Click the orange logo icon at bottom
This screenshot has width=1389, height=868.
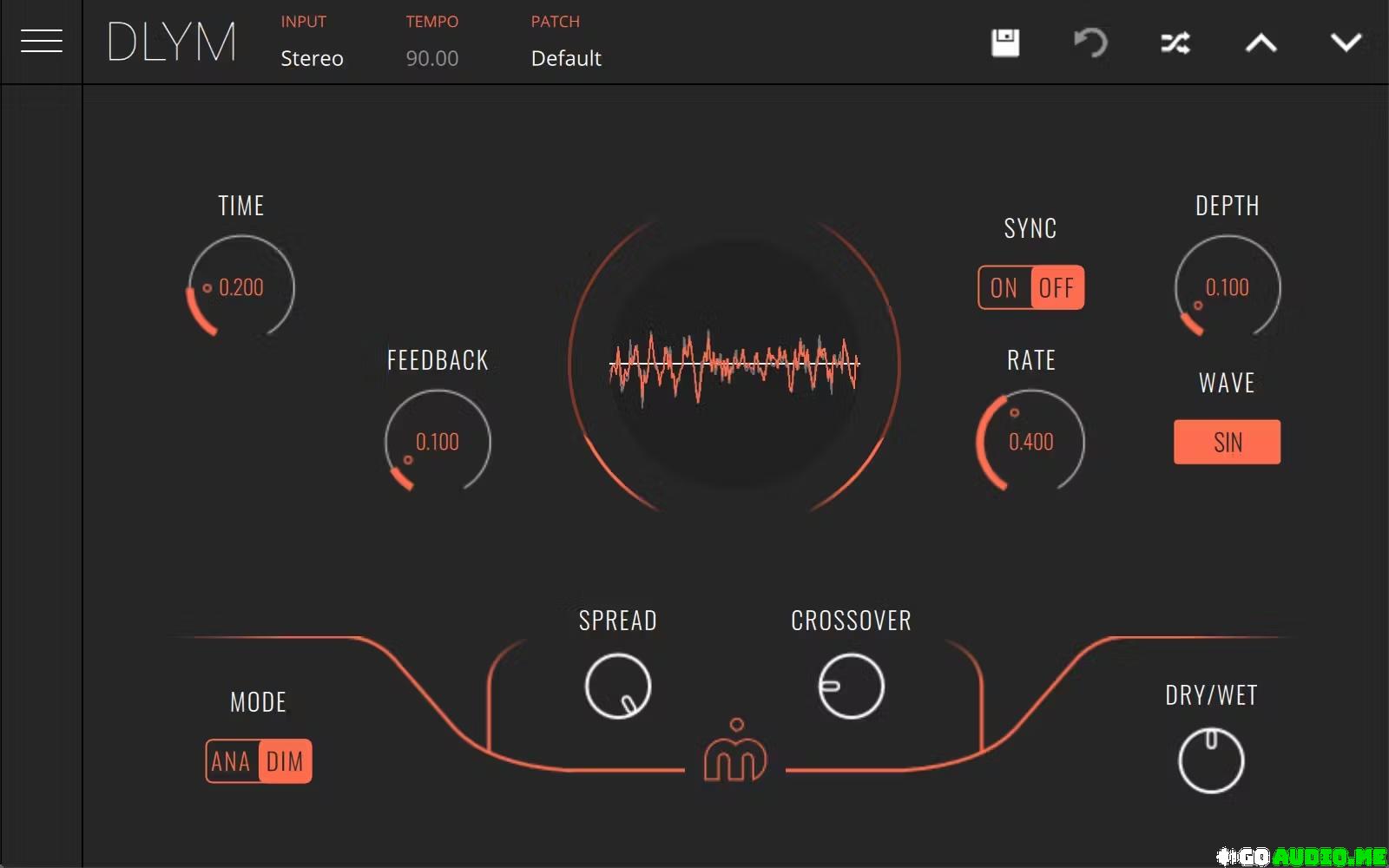tap(735, 752)
